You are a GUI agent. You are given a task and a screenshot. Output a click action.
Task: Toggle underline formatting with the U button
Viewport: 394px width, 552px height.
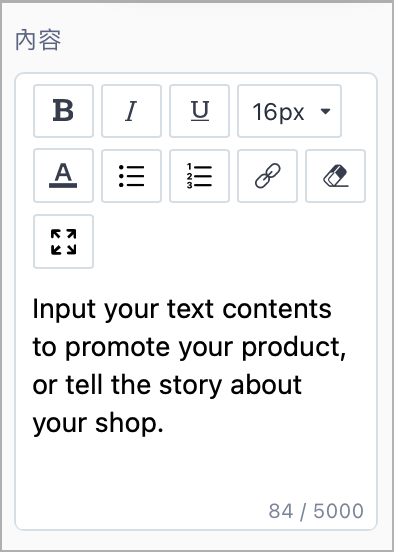click(x=200, y=111)
